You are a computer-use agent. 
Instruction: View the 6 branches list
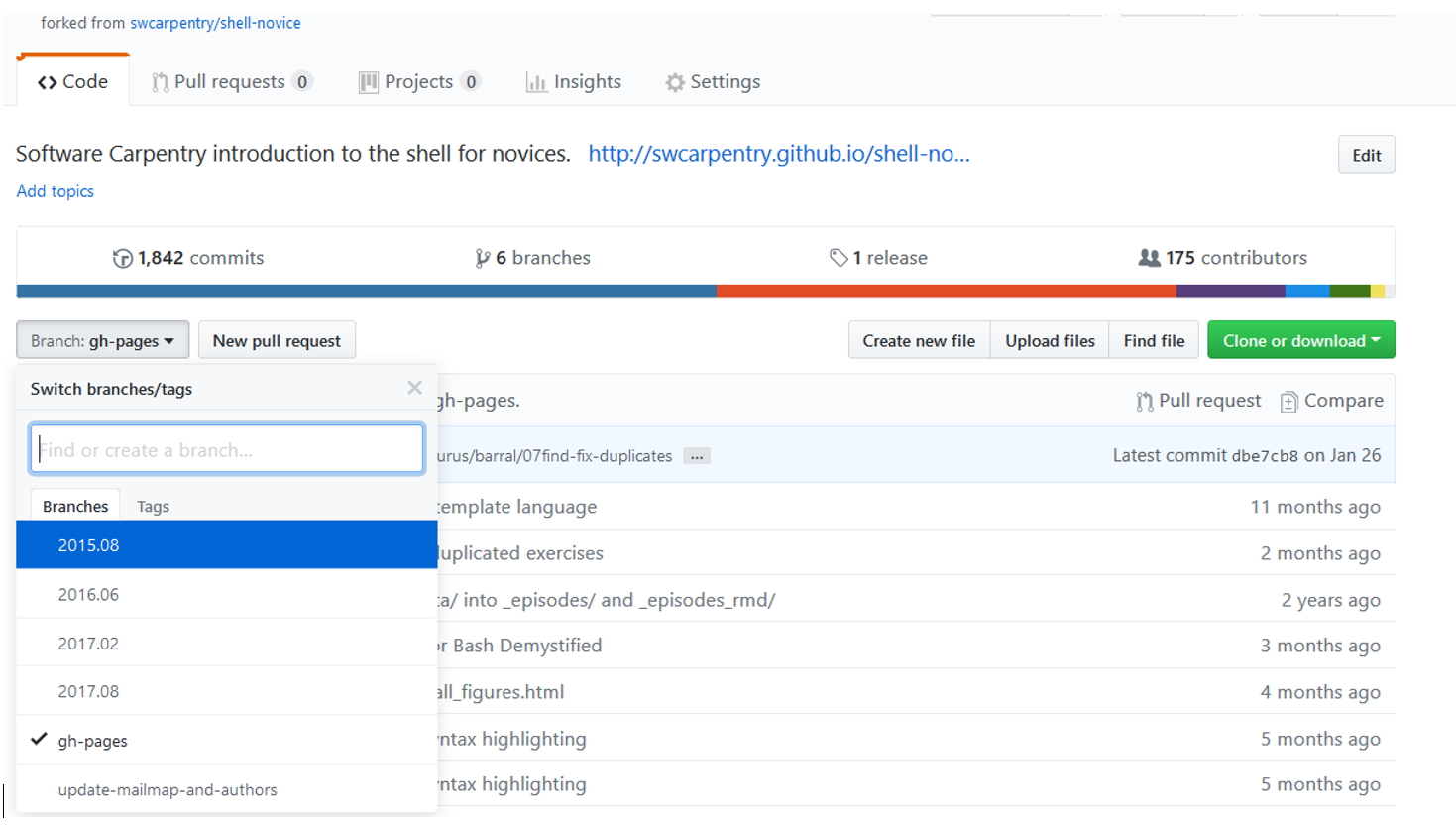point(532,258)
